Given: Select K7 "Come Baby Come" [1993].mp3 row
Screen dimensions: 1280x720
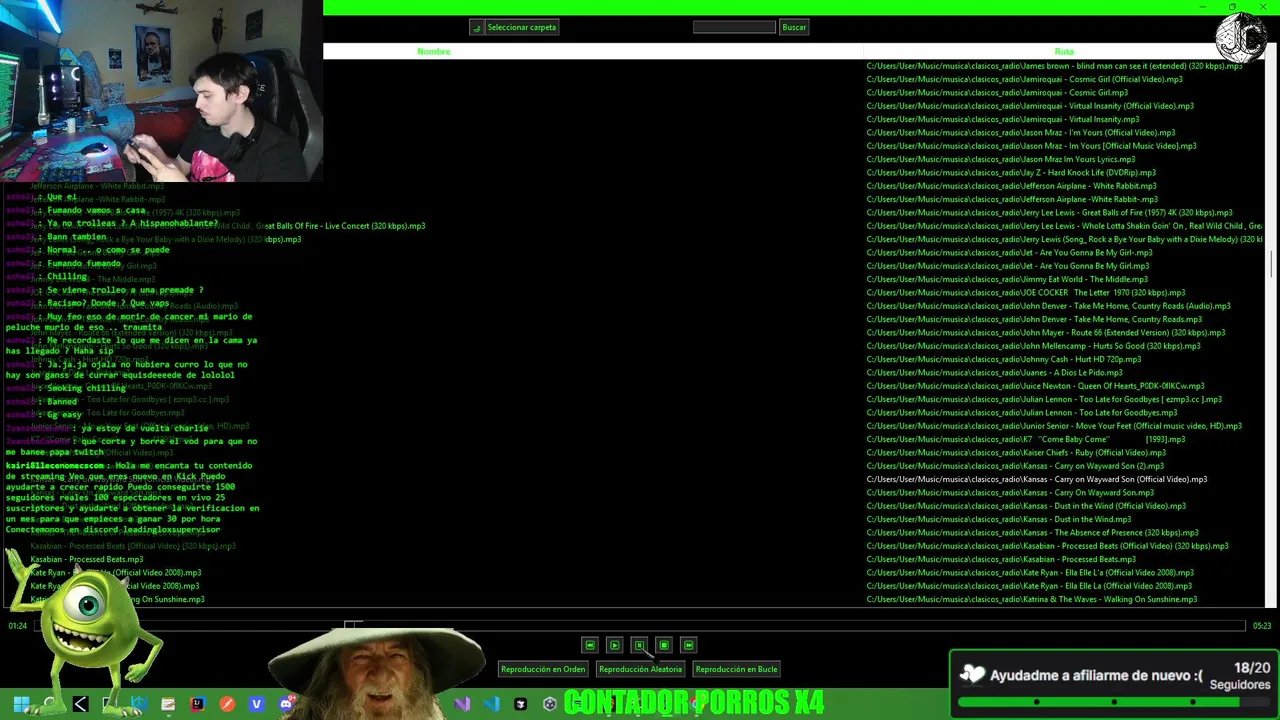Looking at the screenshot, I should tap(1025, 439).
